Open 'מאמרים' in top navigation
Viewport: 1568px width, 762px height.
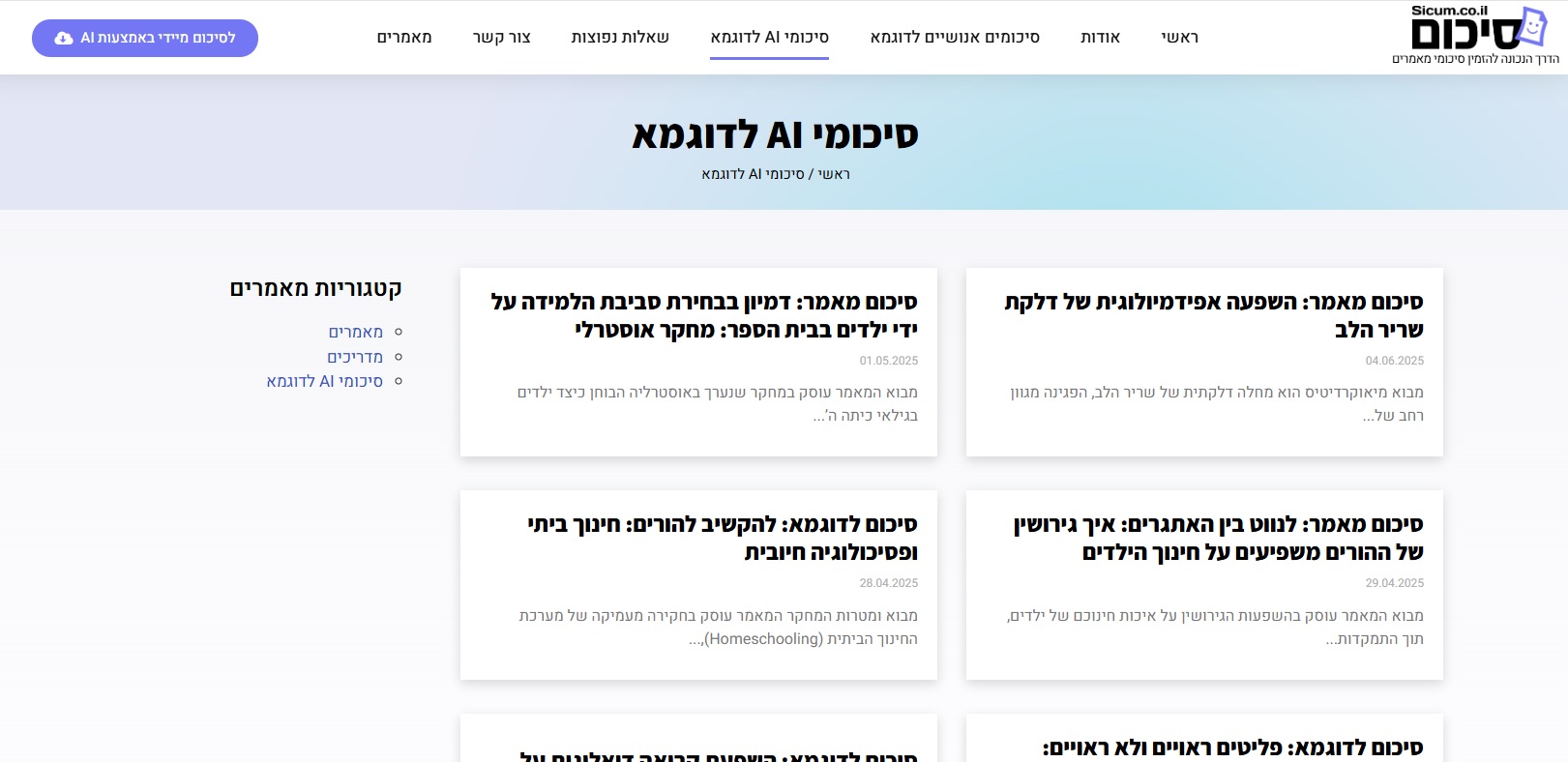pyautogui.click(x=403, y=38)
